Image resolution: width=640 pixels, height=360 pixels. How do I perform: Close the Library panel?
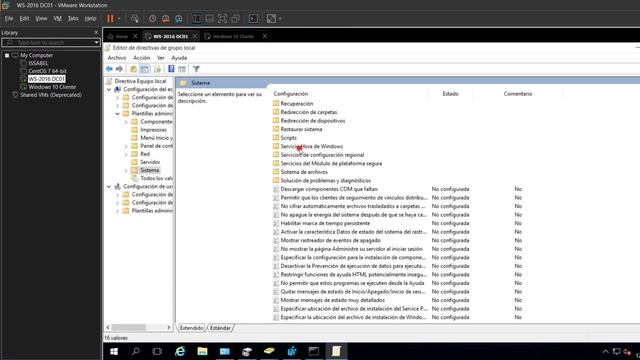point(96,32)
